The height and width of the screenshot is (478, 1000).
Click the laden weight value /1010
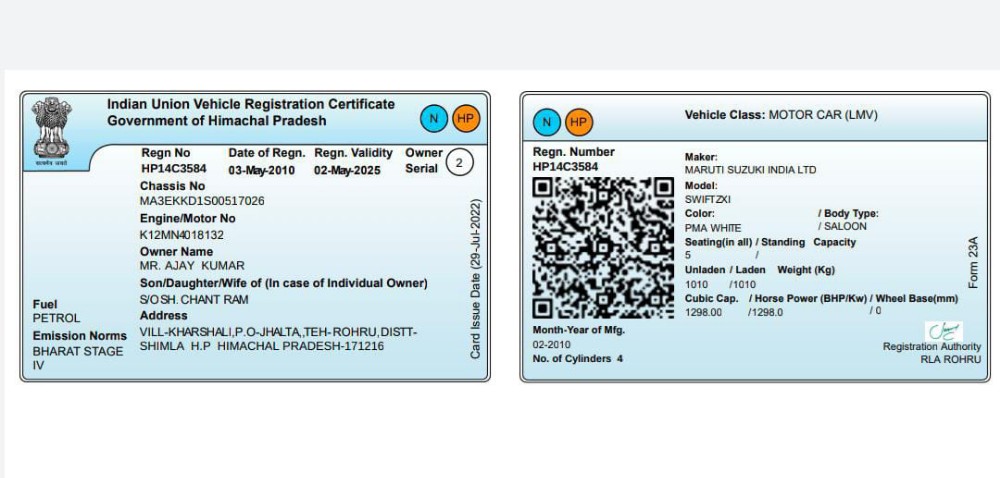tap(742, 285)
